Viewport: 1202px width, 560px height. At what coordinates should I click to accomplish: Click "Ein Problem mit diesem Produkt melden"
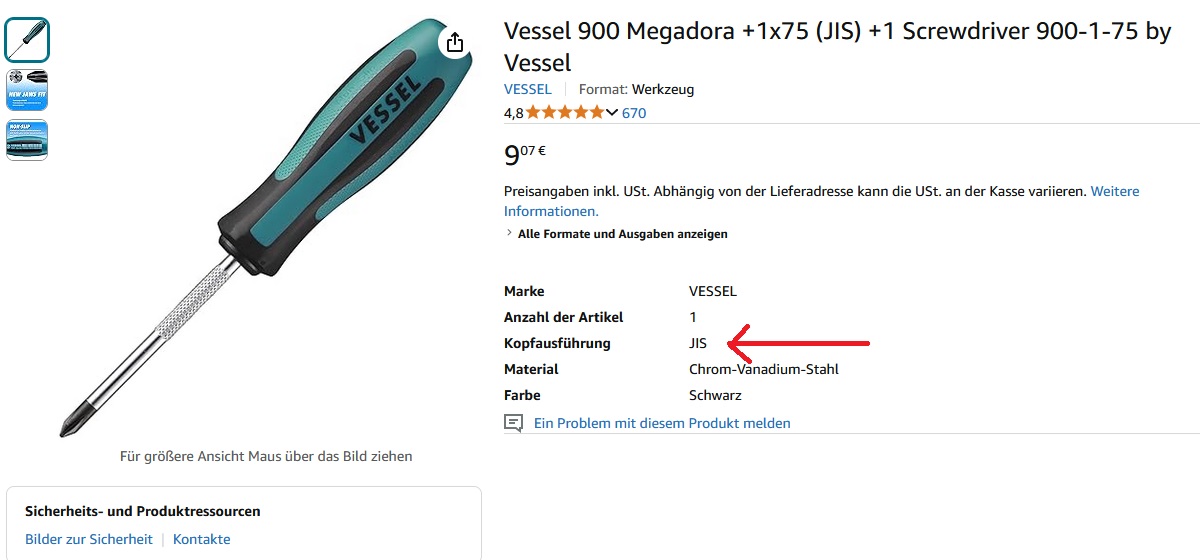[x=662, y=423]
